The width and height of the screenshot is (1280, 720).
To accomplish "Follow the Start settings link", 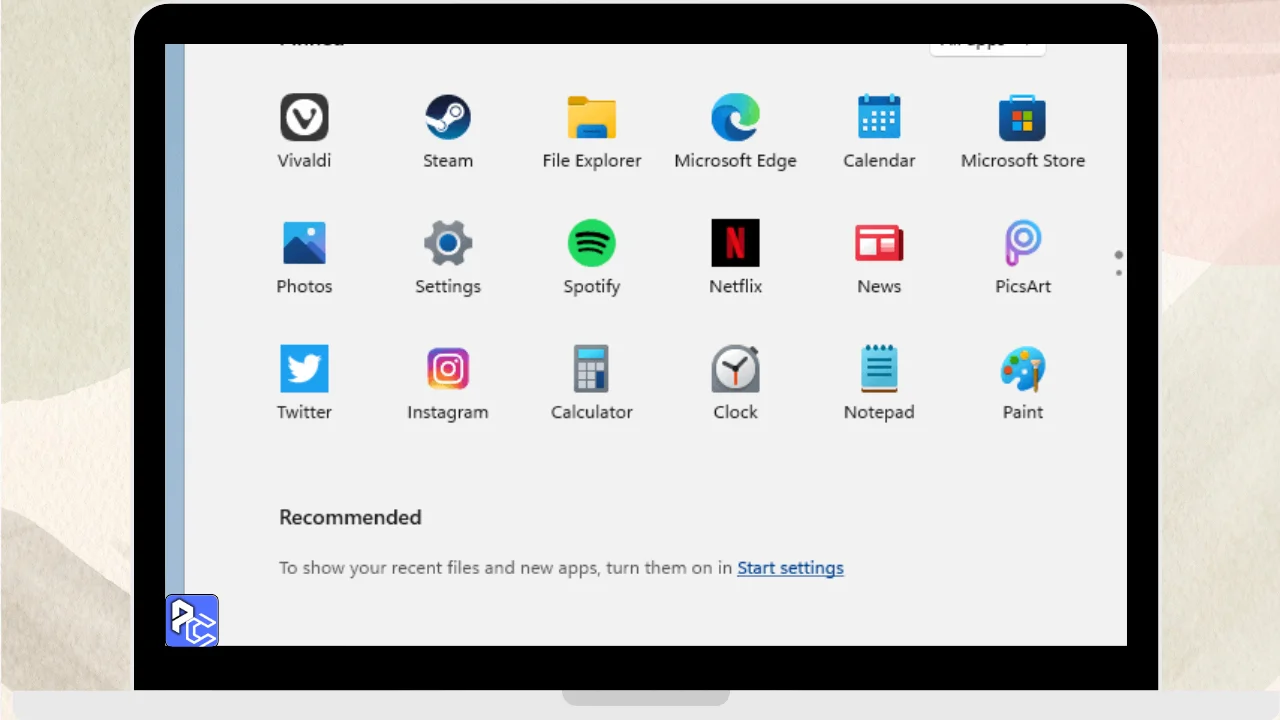I will (x=790, y=568).
